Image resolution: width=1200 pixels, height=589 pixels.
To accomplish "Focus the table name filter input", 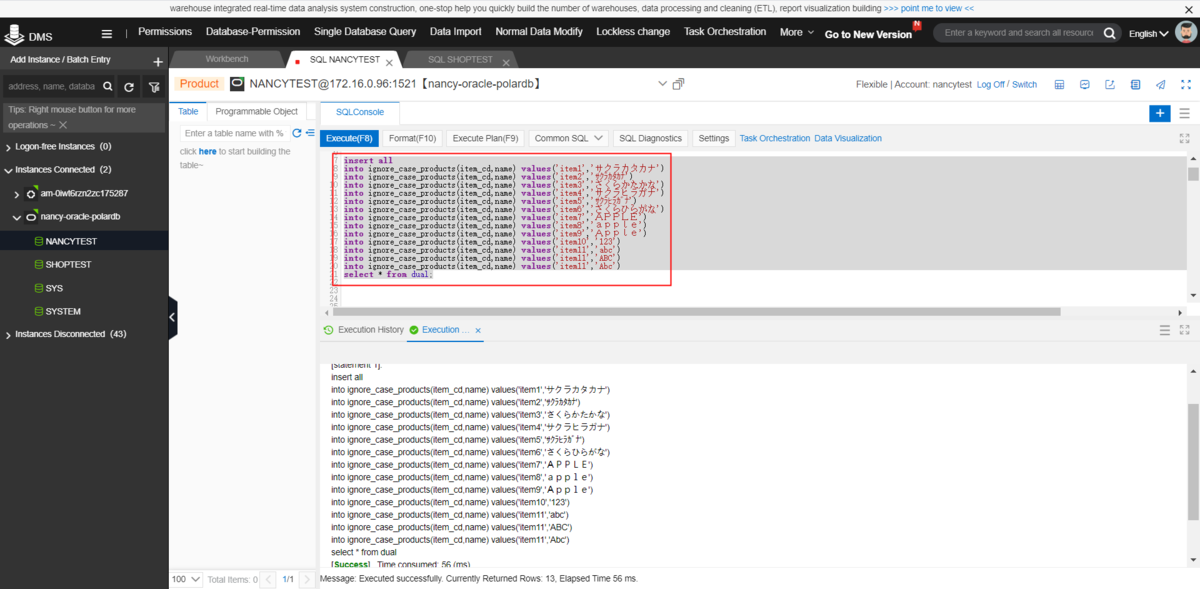I will (x=236, y=133).
